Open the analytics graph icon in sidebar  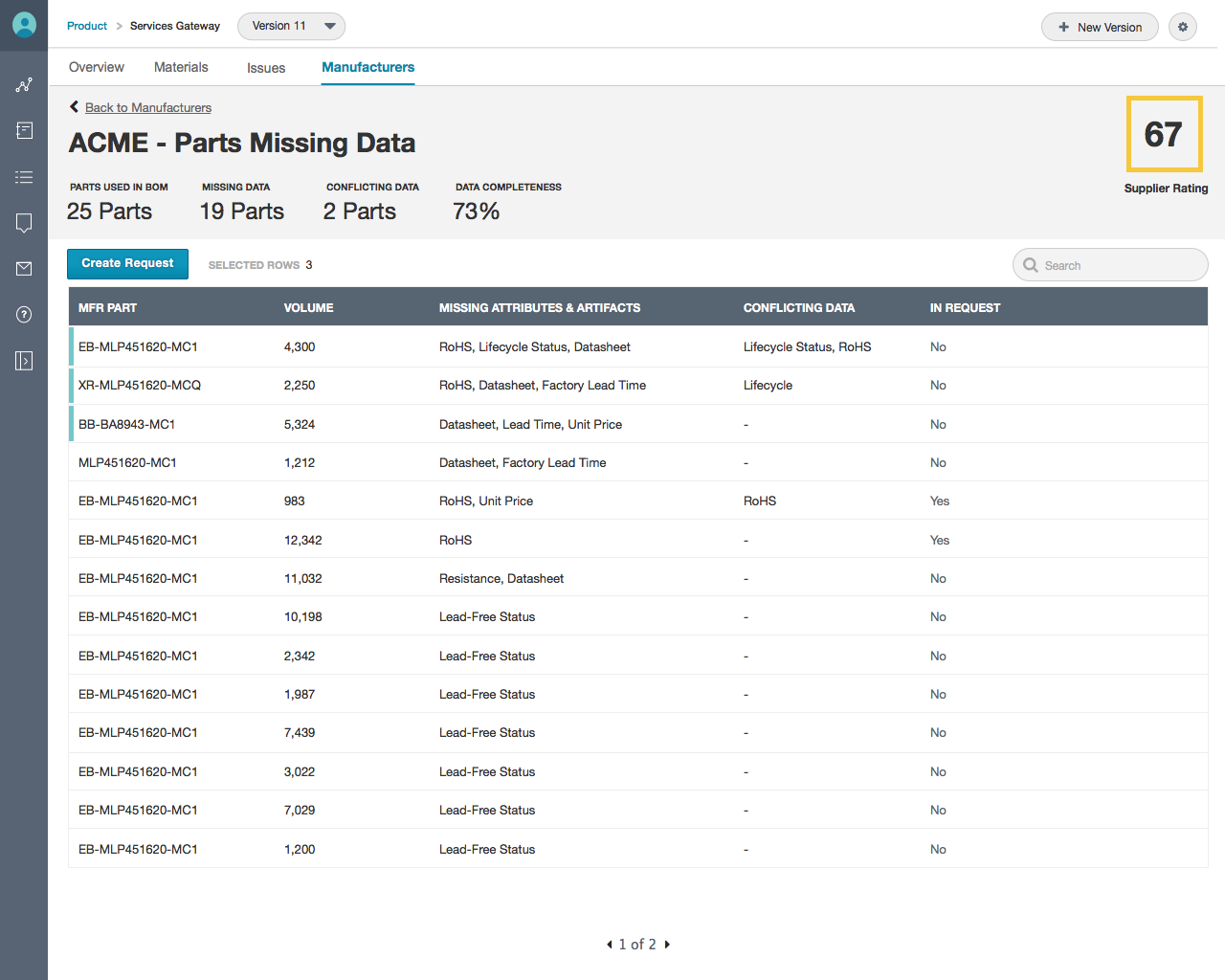tap(24, 85)
